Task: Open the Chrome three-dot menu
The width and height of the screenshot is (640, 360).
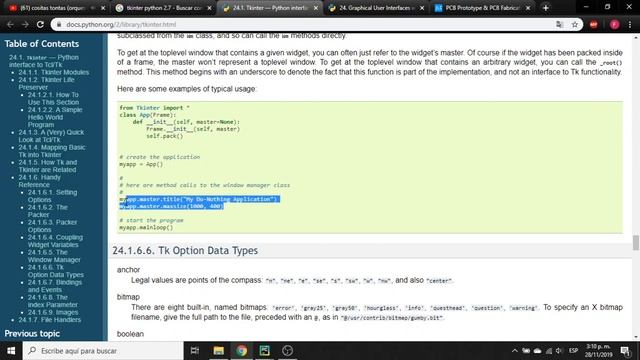Action: (630, 24)
